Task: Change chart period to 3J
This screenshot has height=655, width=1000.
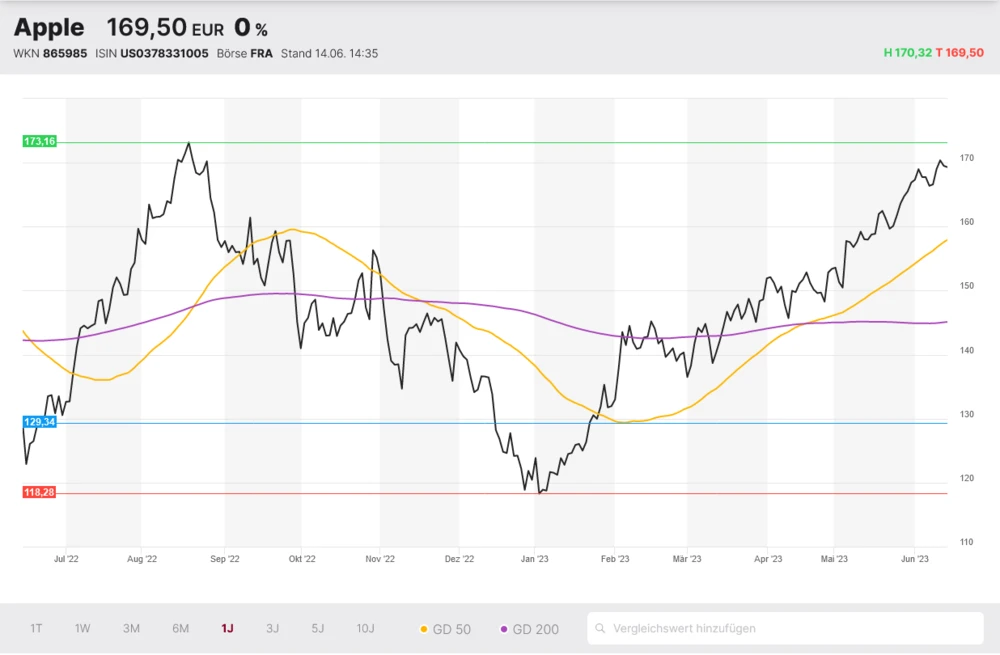Action: click(272, 629)
